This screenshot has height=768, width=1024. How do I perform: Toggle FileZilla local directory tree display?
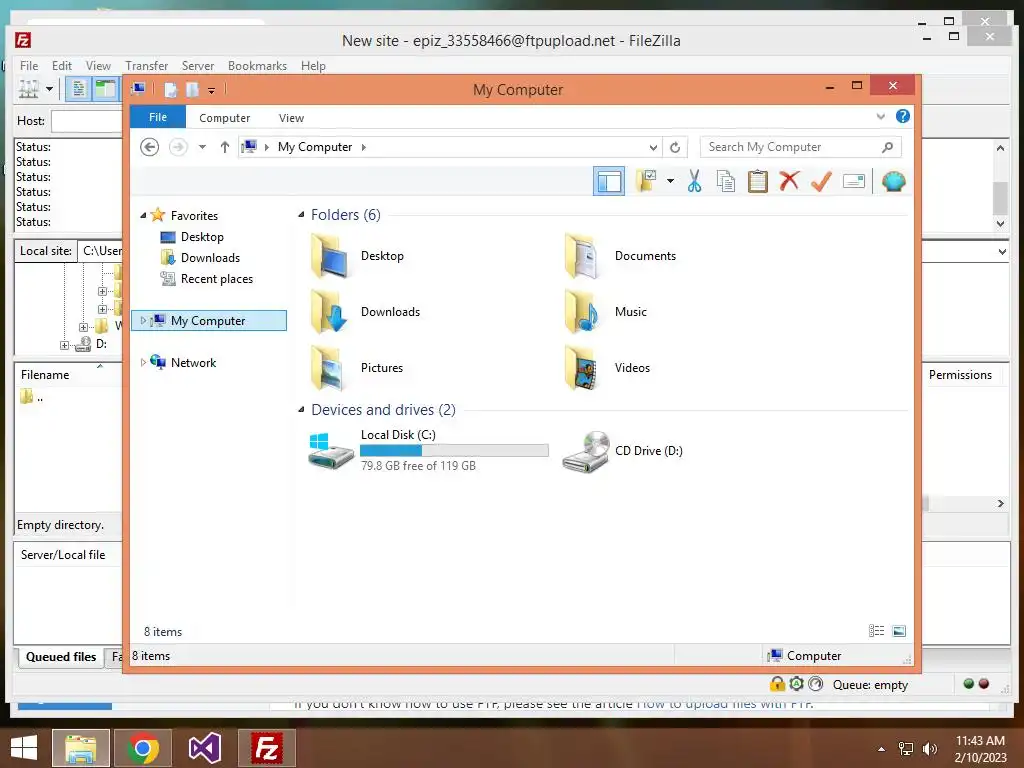click(105, 89)
